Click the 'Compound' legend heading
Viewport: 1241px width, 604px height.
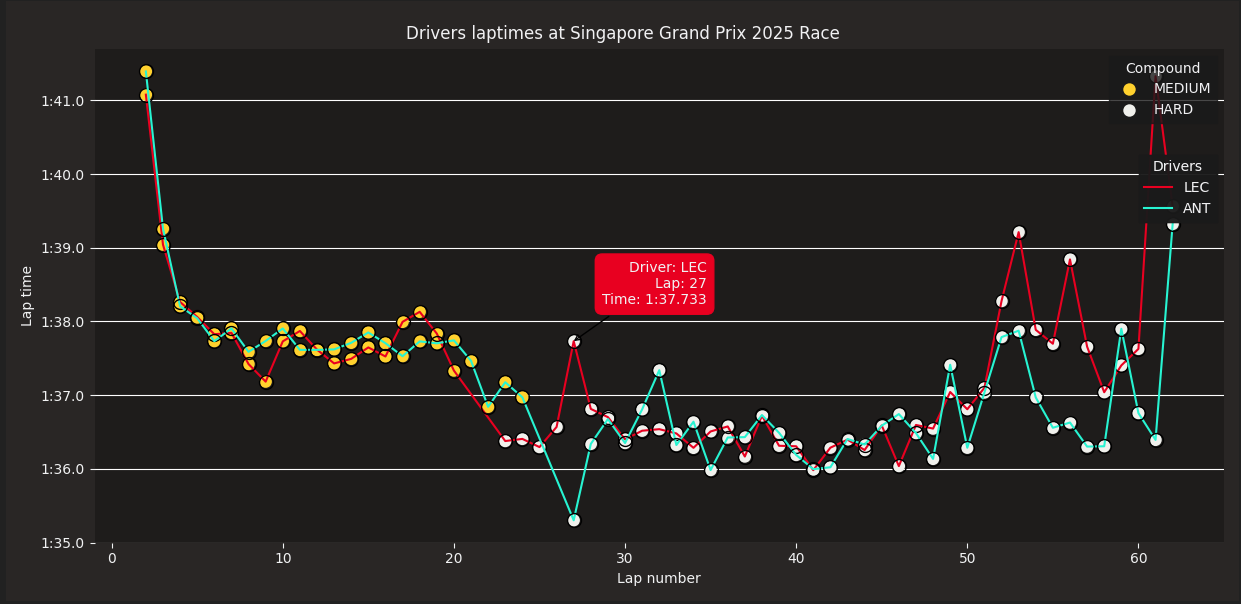[1162, 68]
